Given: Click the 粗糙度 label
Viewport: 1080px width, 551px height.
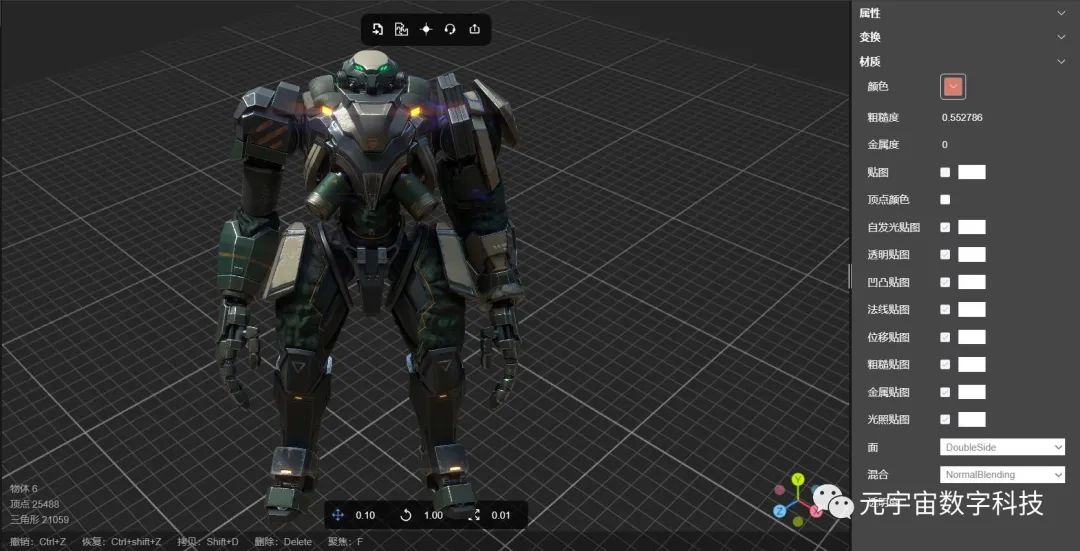Looking at the screenshot, I should [x=884, y=118].
